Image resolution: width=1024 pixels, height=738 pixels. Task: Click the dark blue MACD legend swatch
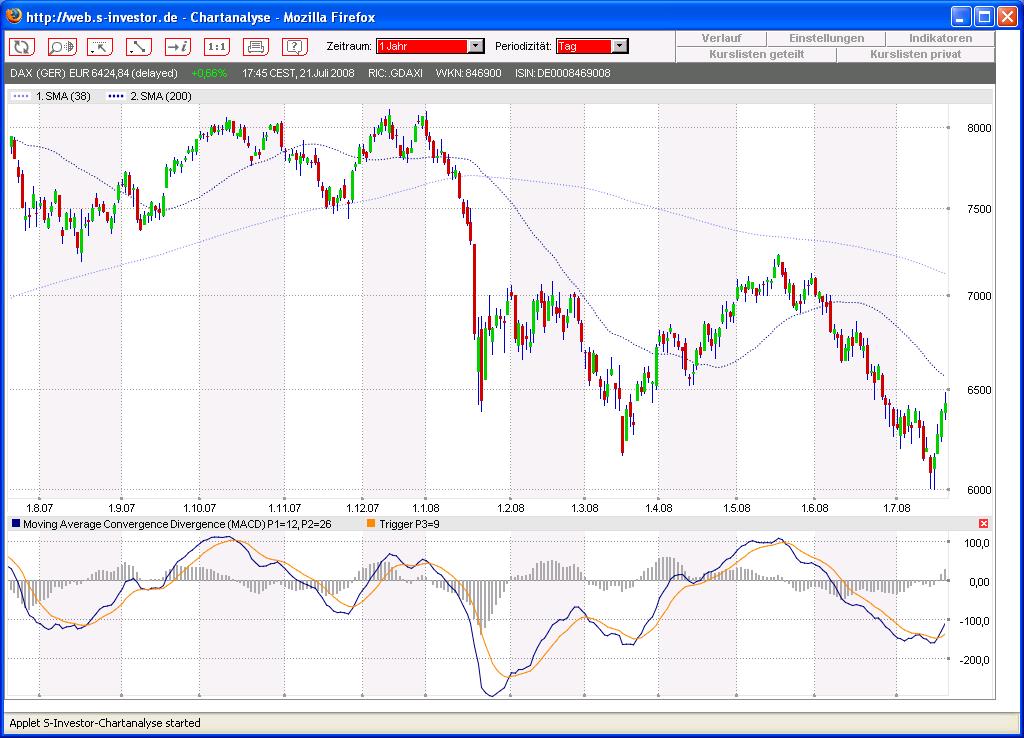tap(16, 524)
